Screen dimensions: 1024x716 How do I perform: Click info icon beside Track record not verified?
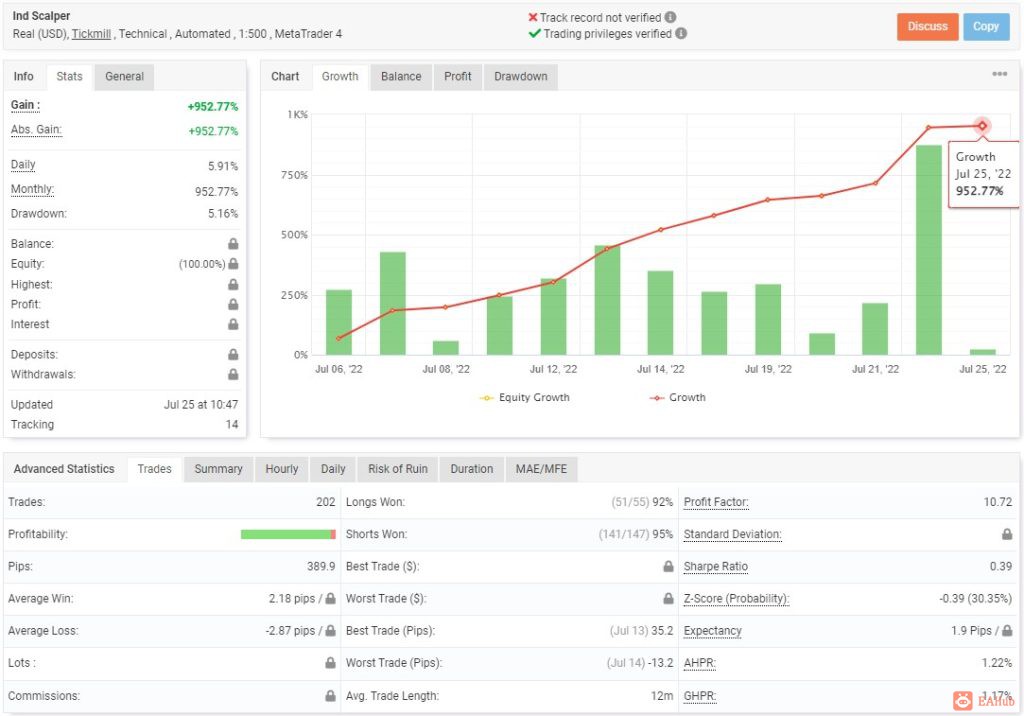(x=670, y=18)
